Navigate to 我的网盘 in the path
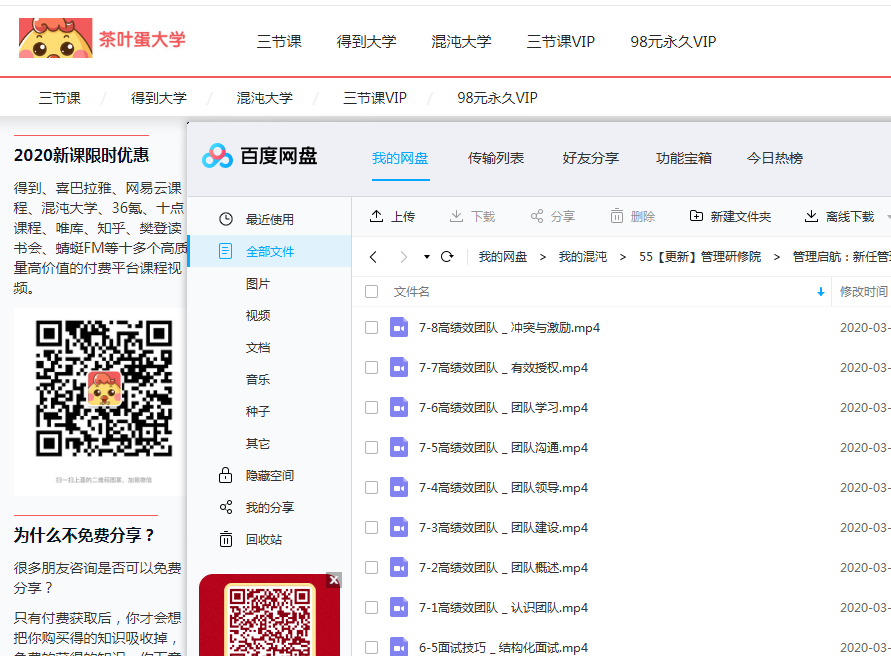The height and width of the screenshot is (656, 891). 503,257
